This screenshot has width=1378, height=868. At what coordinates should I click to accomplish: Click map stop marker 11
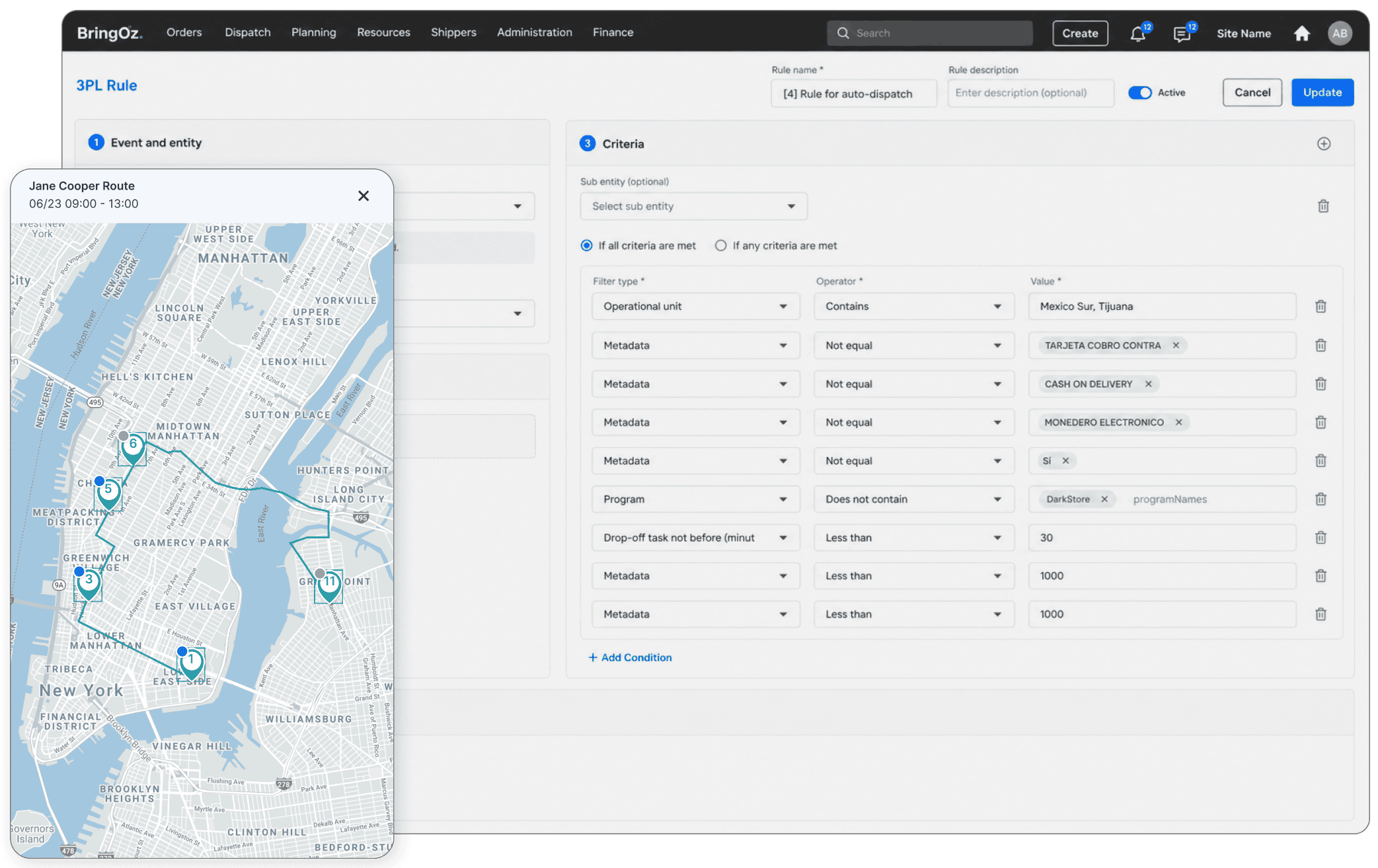point(329,585)
